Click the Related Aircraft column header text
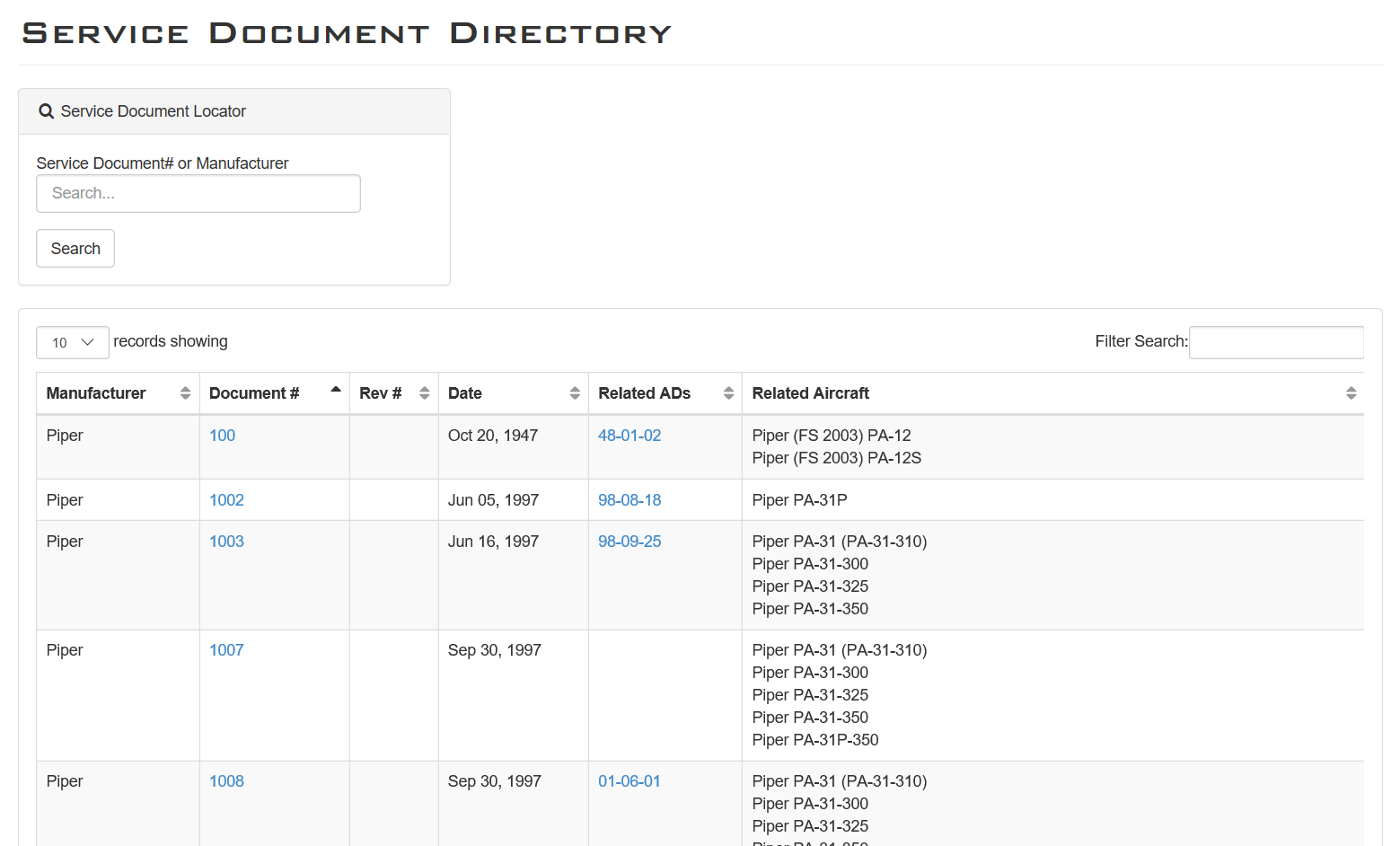 pyautogui.click(x=811, y=393)
